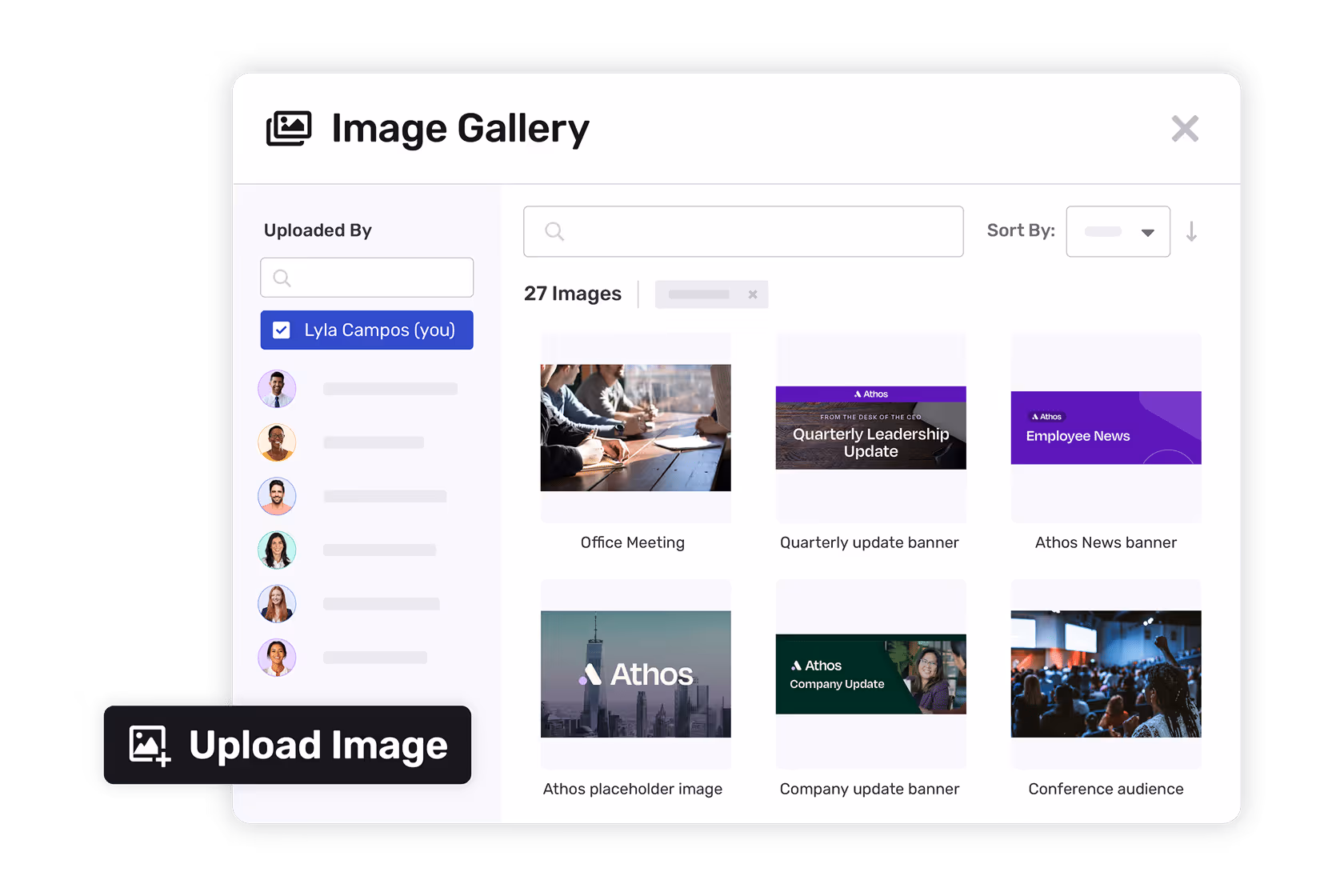Click the magnifier icon in main search bar
Image resolution: width=1344 pixels, height=896 pixels.
[x=554, y=231]
